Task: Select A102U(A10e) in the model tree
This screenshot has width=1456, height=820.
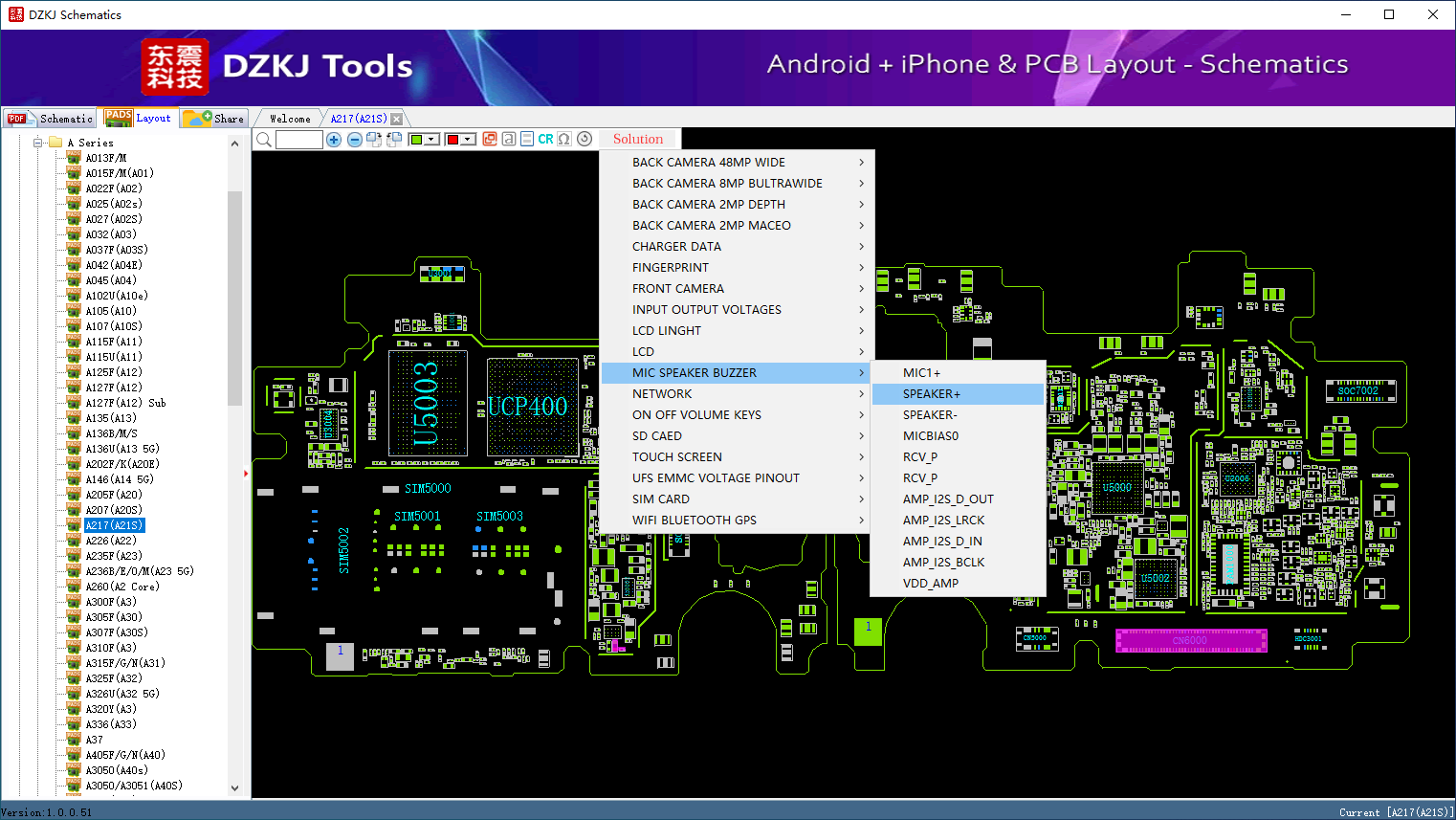Action: point(117,296)
